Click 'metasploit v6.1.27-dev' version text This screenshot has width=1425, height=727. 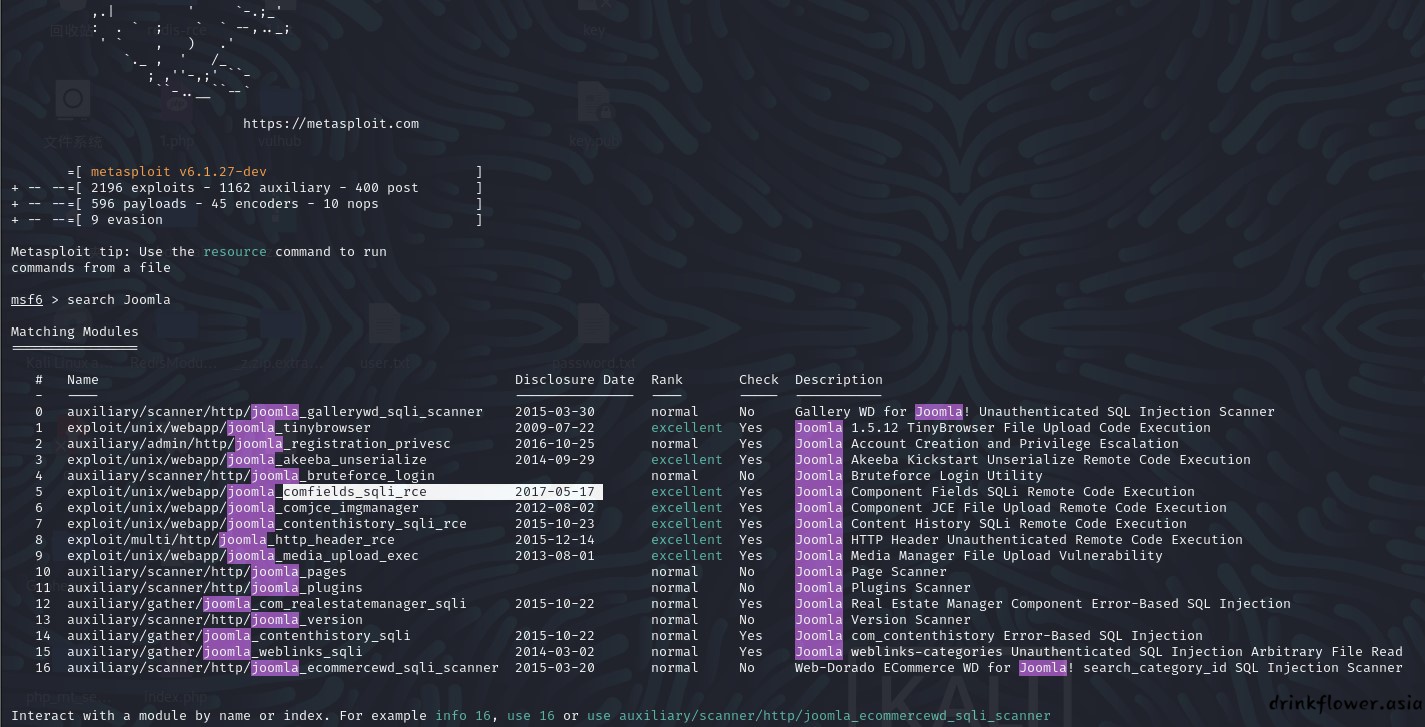pyautogui.click(x=179, y=172)
